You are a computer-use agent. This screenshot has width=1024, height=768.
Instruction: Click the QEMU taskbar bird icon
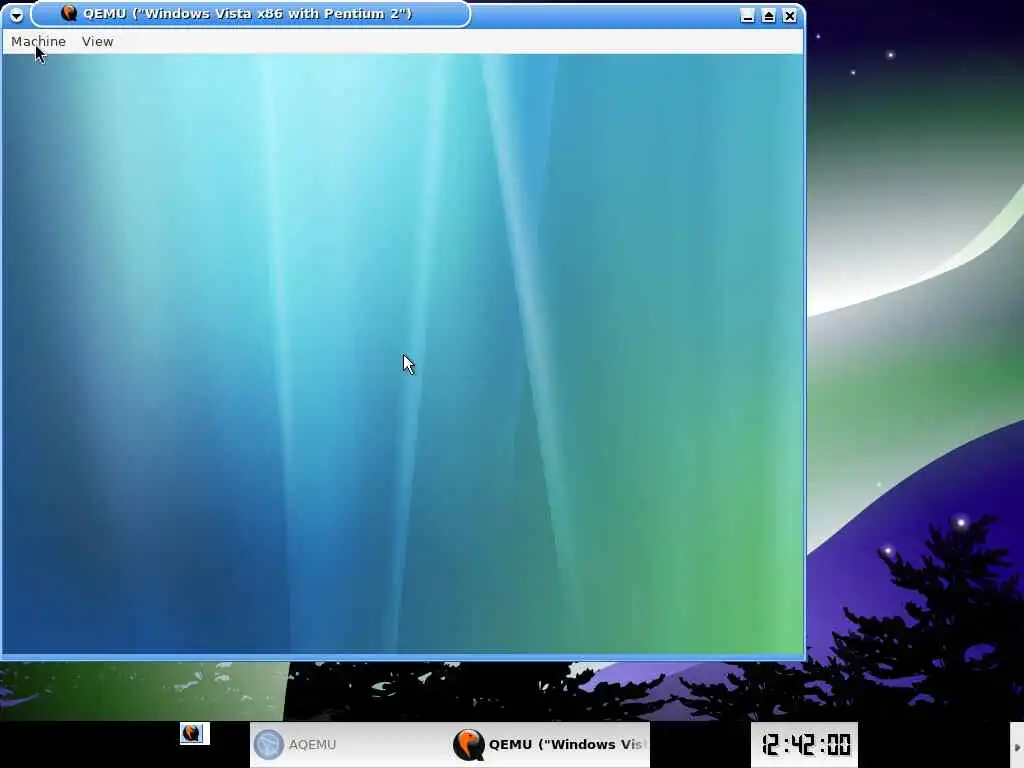[x=468, y=744]
